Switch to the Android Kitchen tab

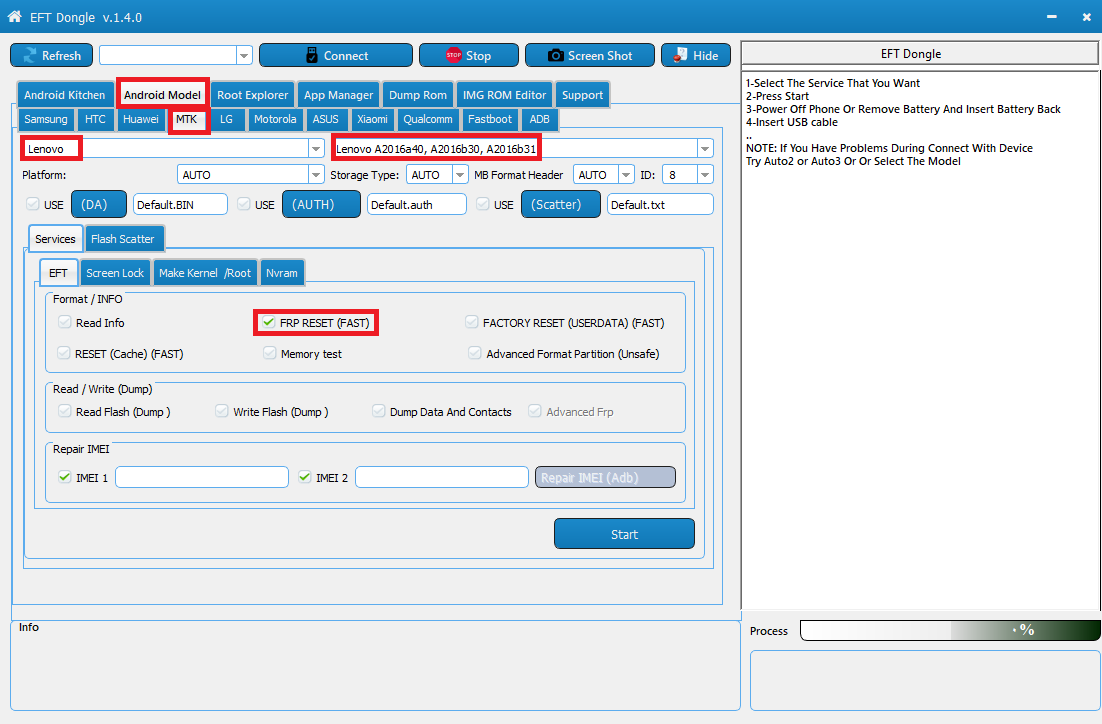[65, 95]
